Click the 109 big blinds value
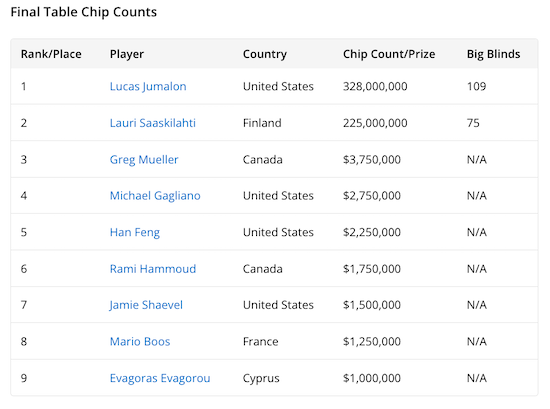550x409 pixels. (476, 87)
